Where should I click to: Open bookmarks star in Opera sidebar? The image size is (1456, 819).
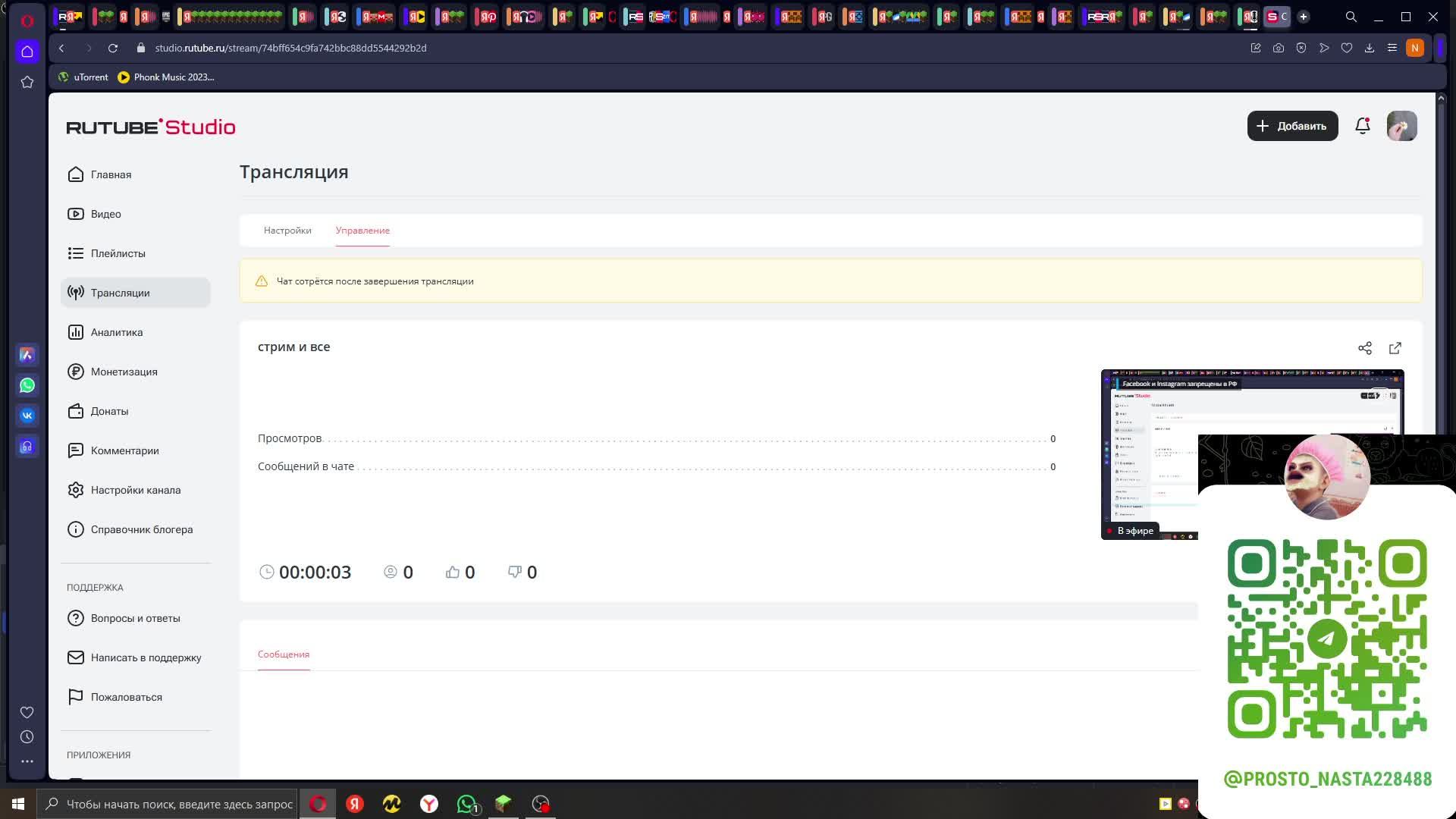point(27,82)
